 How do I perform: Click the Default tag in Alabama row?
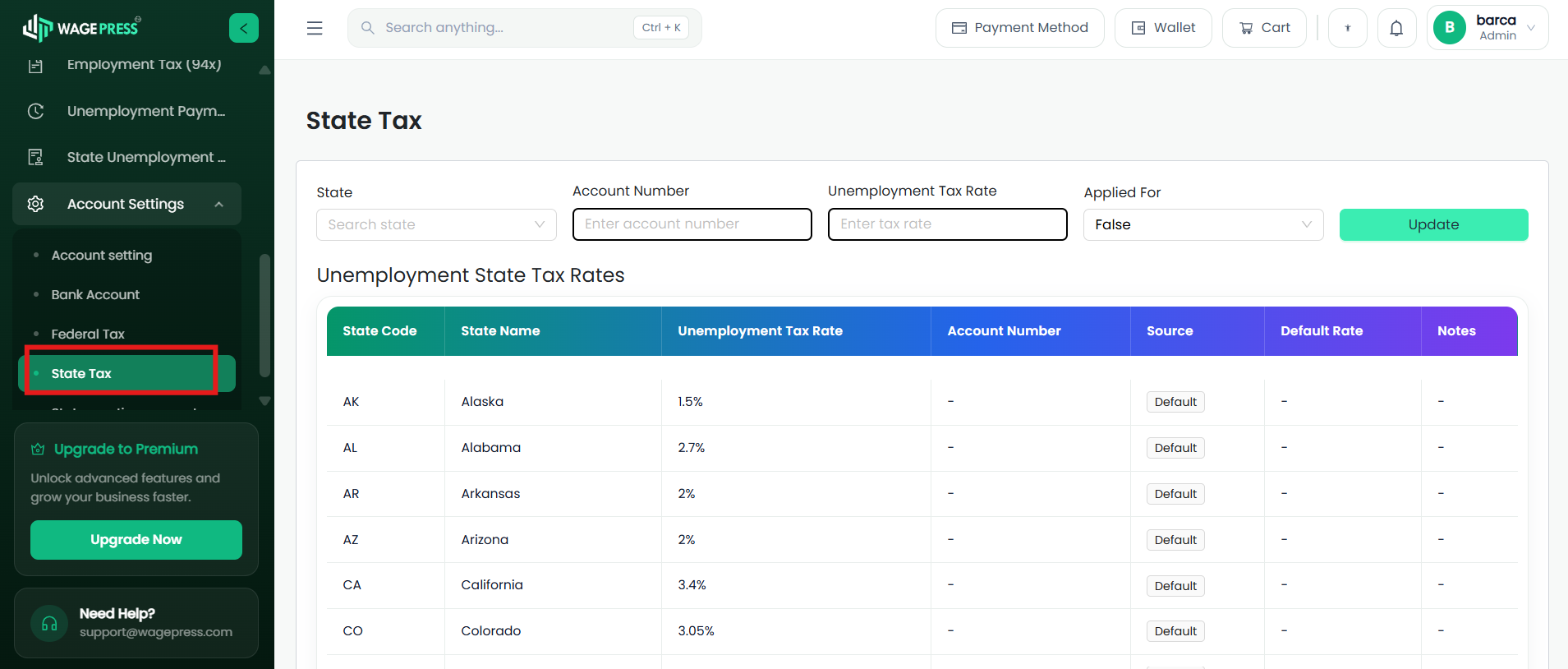click(1175, 448)
